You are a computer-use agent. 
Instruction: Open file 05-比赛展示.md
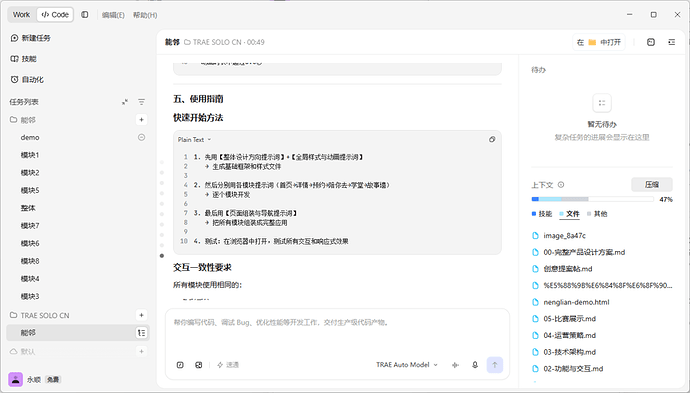click(564, 319)
